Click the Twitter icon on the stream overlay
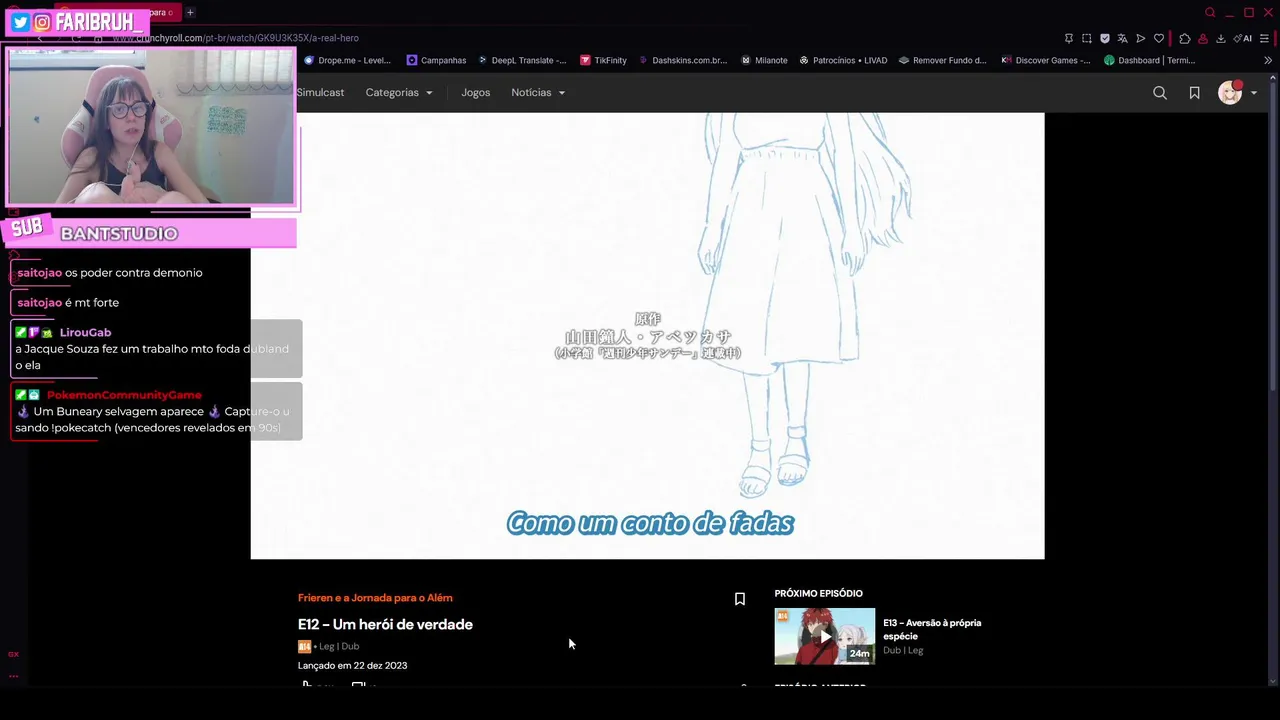This screenshot has width=1280, height=720. point(20,22)
